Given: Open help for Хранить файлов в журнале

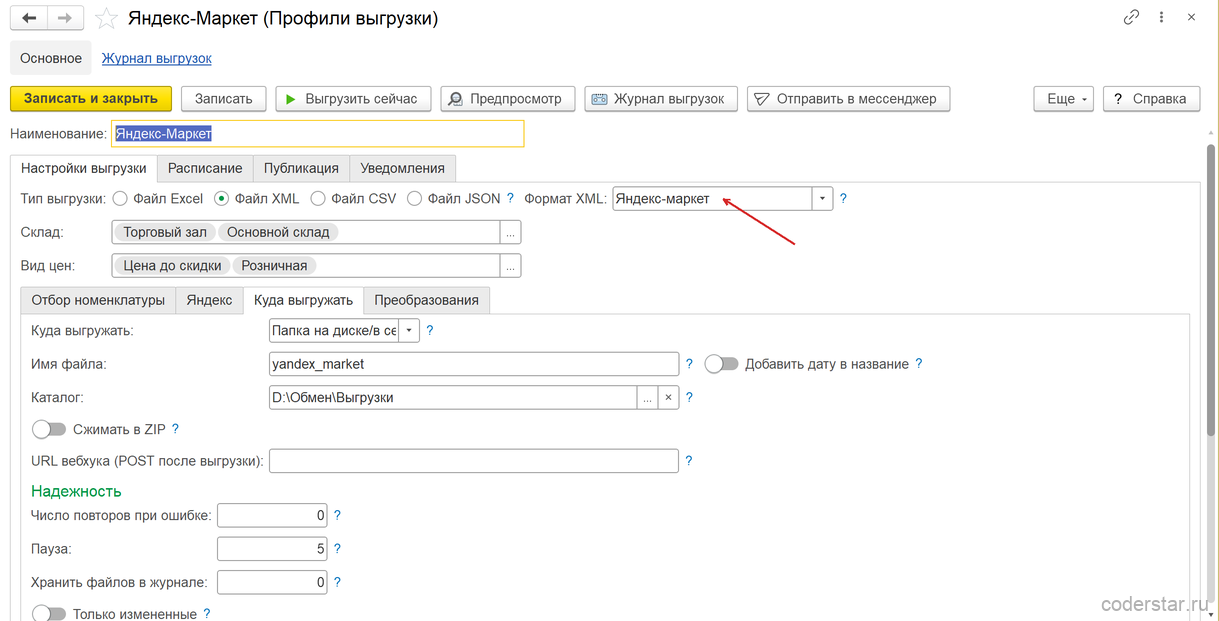Looking at the screenshot, I should 337,582.
